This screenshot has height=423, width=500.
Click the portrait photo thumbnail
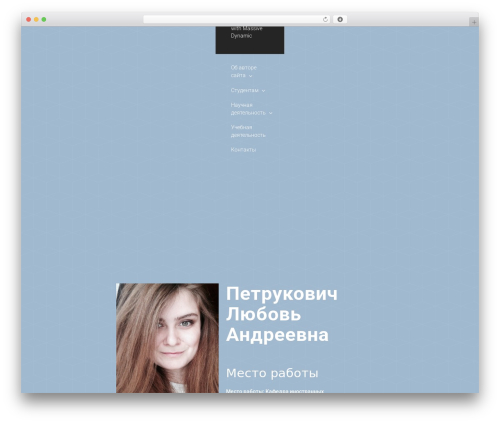167,338
